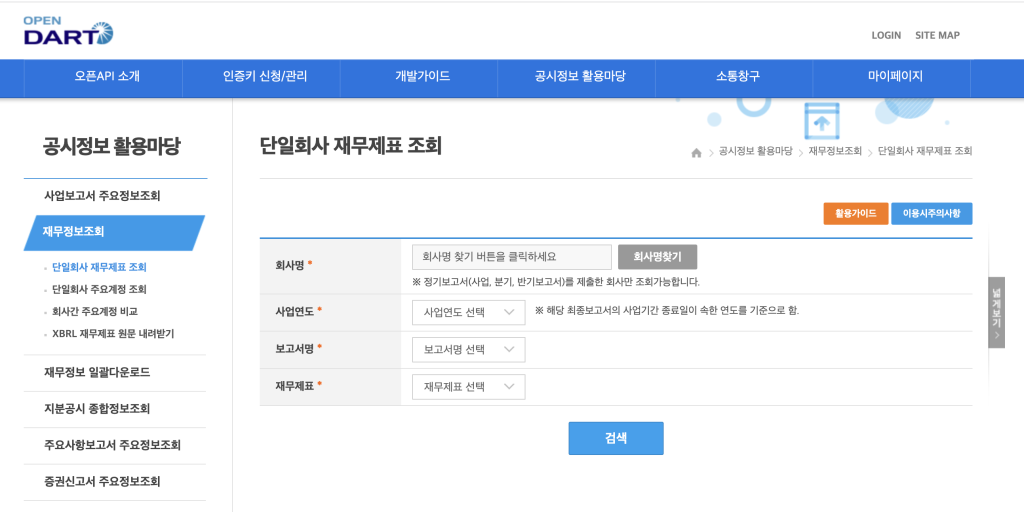This screenshot has width=1024, height=512.
Task: Open the 사업연도 선택 dropdown
Action: [468, 312]
